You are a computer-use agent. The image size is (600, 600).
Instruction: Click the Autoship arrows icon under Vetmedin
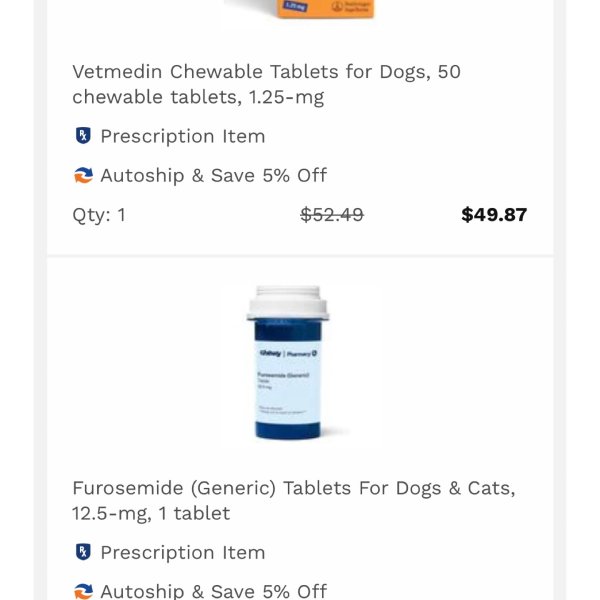83,176
